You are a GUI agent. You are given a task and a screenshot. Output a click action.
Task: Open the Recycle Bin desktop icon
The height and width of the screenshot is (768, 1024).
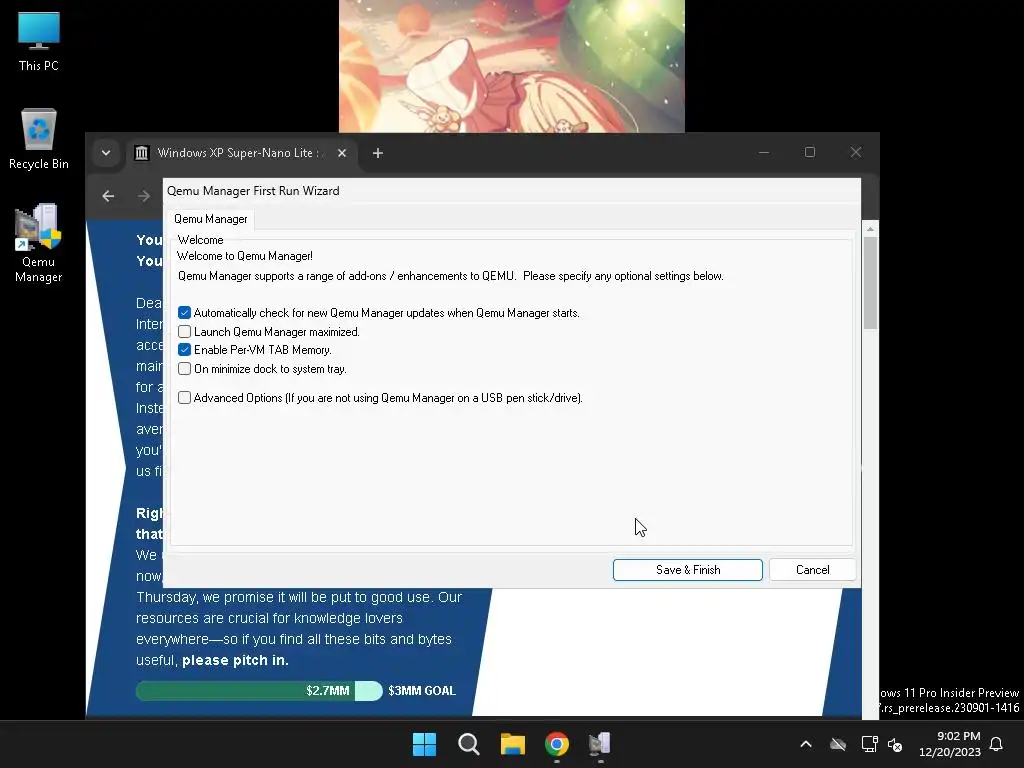point(39,139)
